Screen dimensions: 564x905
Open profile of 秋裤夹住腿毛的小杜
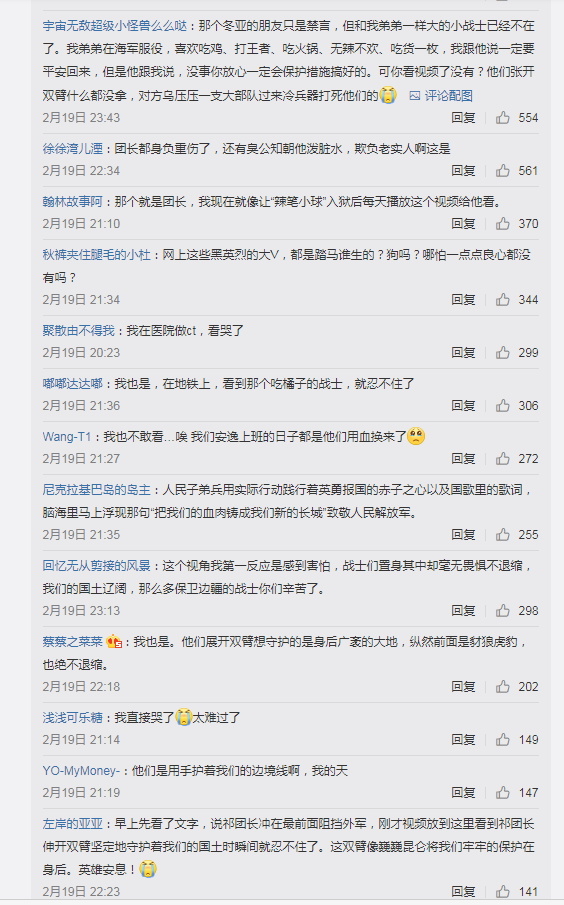click(96, 255)
